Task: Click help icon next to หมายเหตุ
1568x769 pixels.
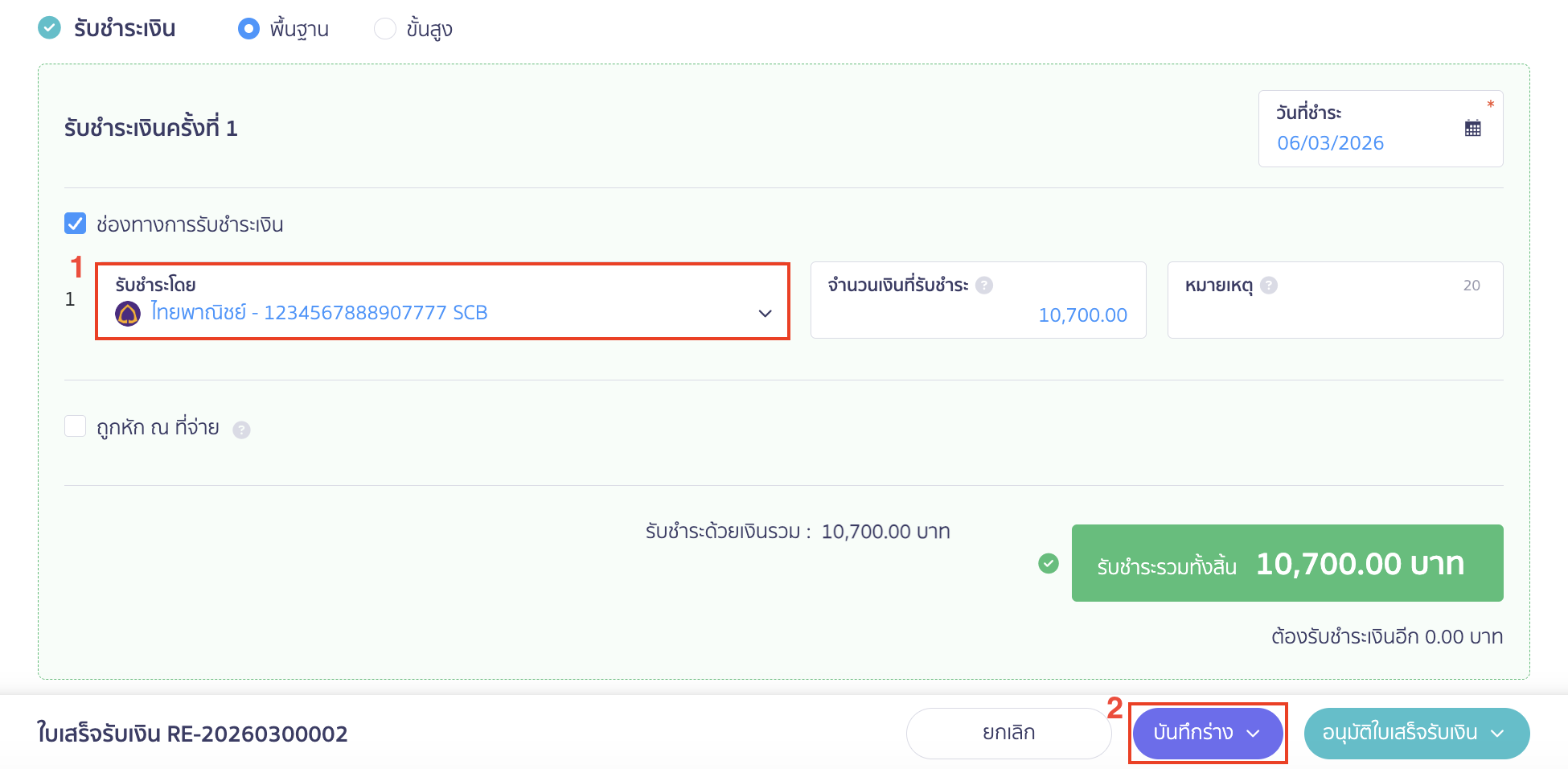Action: coord(1269,285)
